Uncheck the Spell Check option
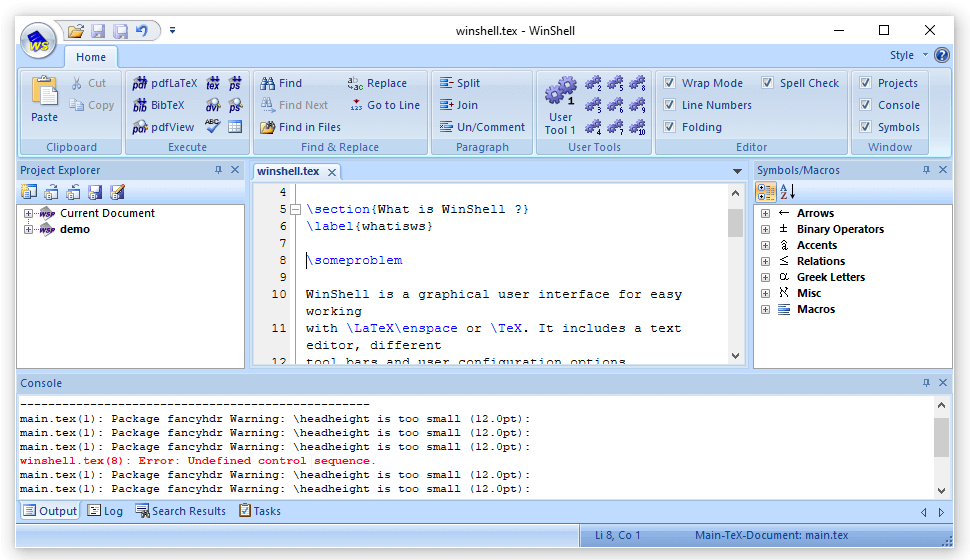The height and width of the screenshot is (560, 970). (x=768, y=83)
